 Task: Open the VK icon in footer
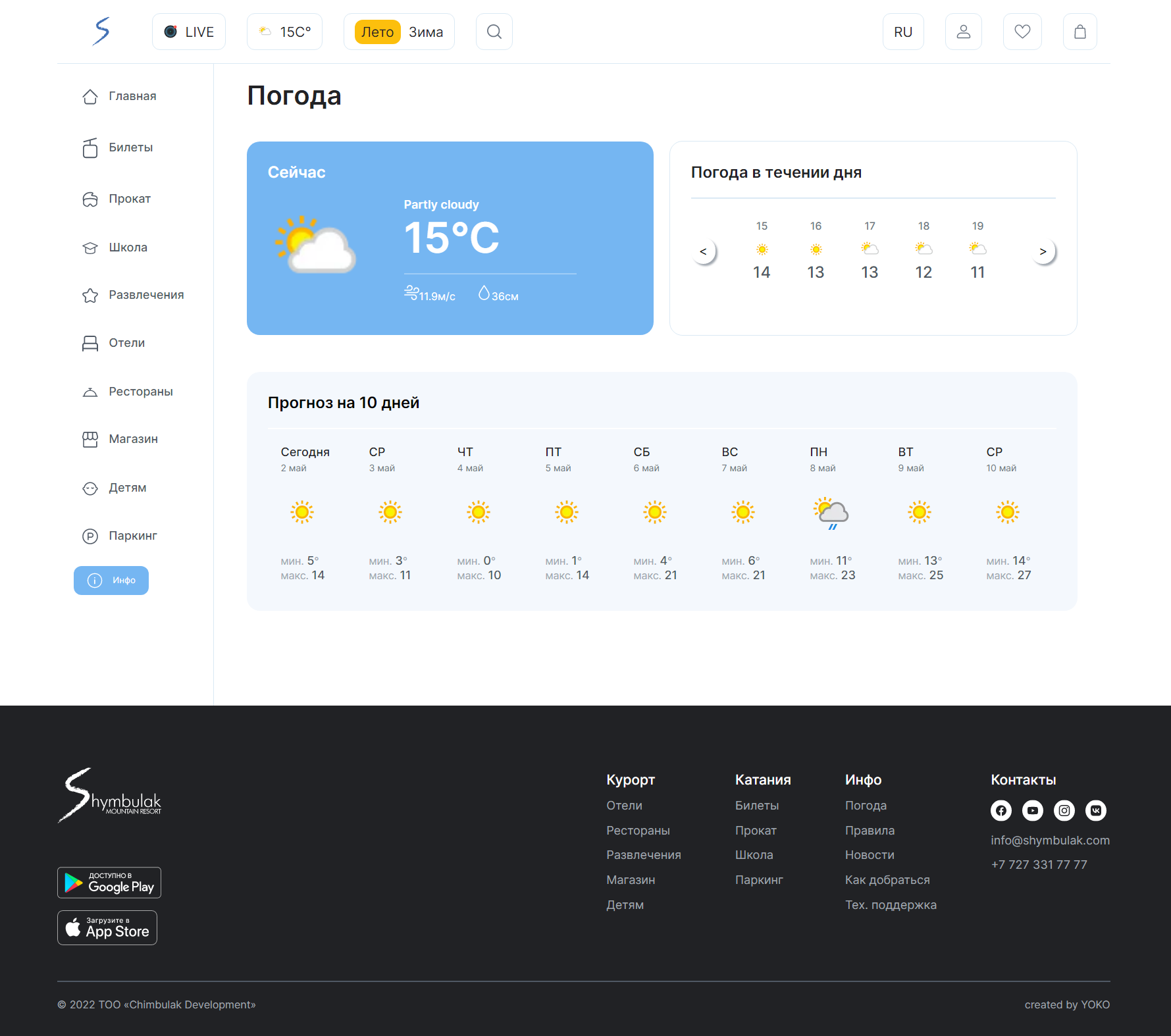[1095, 810]
